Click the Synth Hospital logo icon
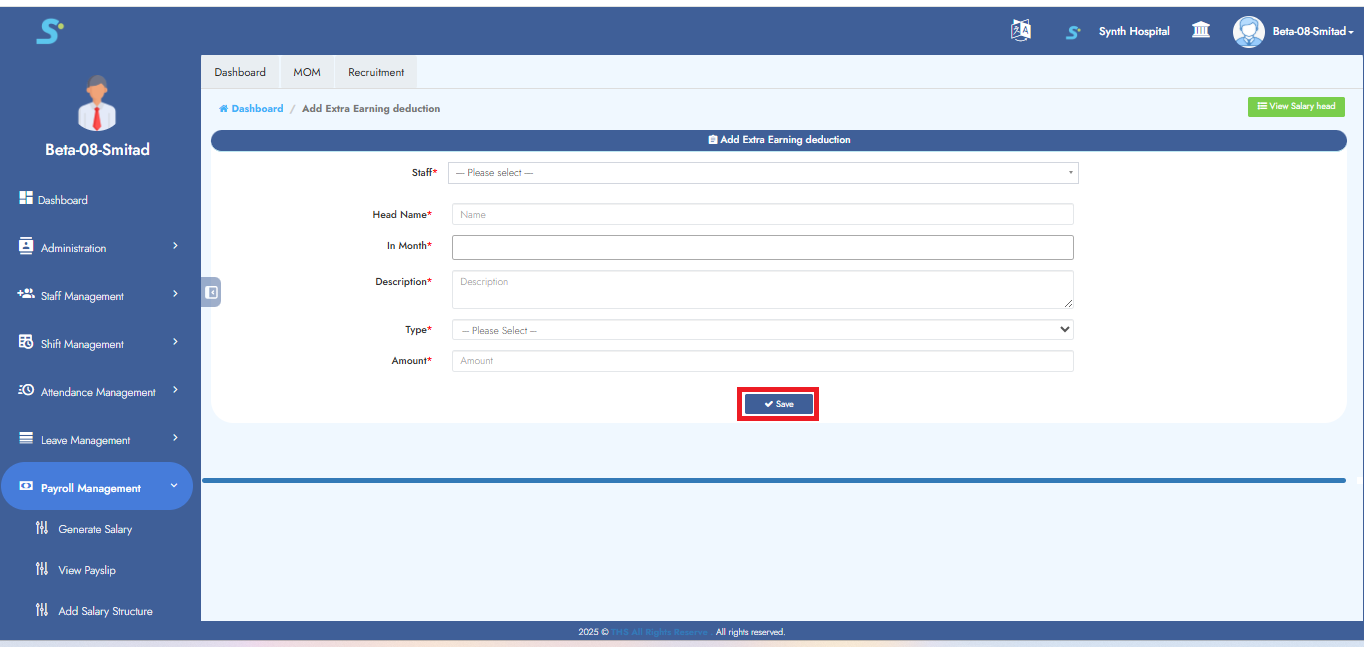 1073,32
